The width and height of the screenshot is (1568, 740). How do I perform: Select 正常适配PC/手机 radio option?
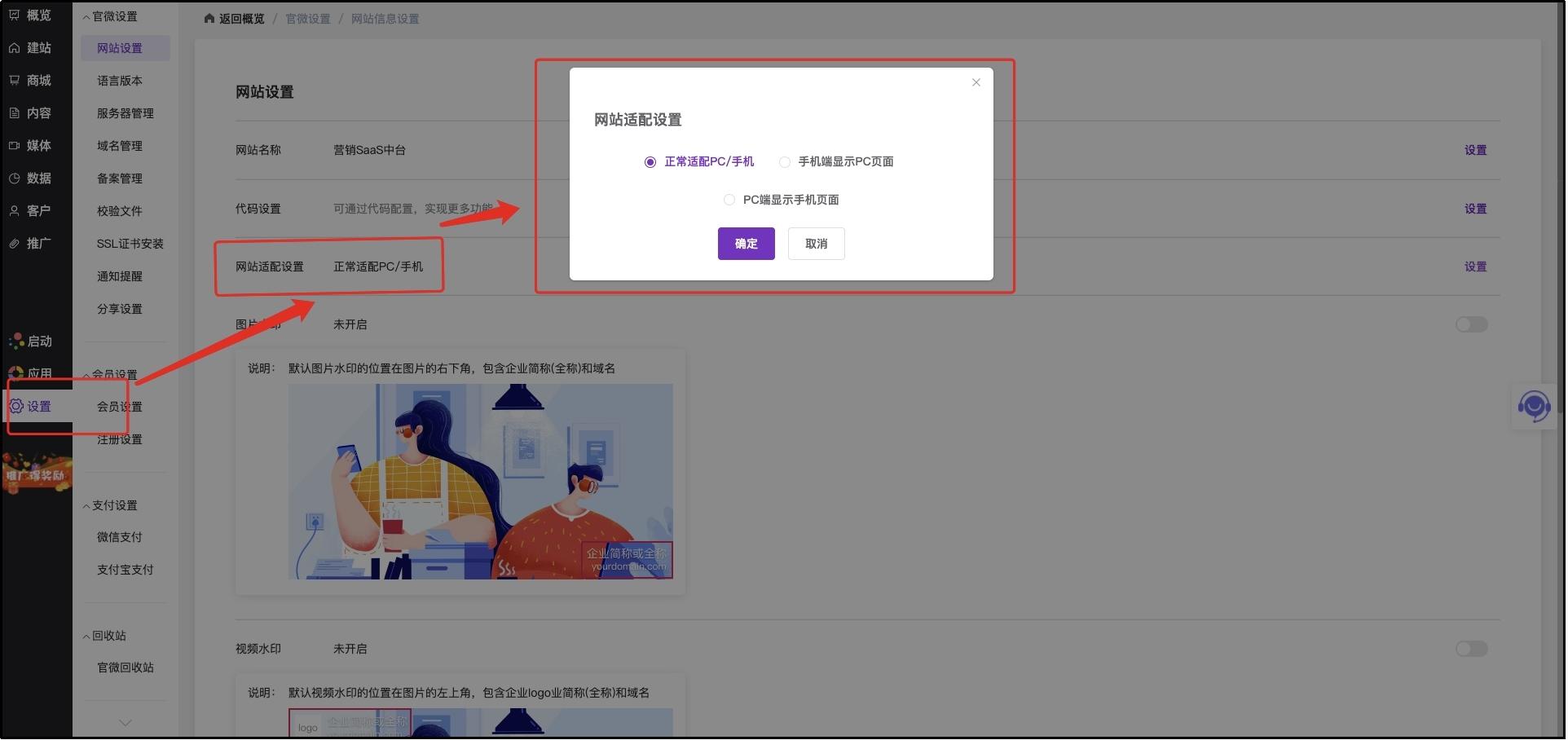tap(699, 162)
